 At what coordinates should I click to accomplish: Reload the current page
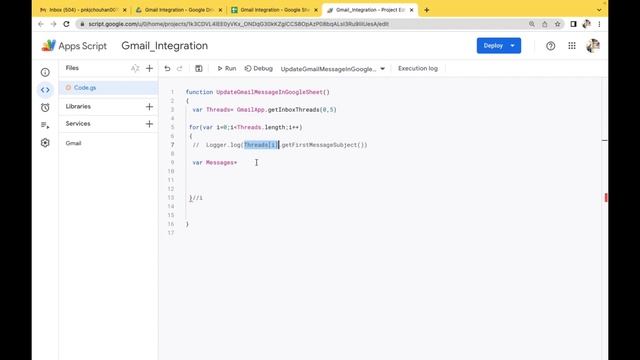(67, 24)
